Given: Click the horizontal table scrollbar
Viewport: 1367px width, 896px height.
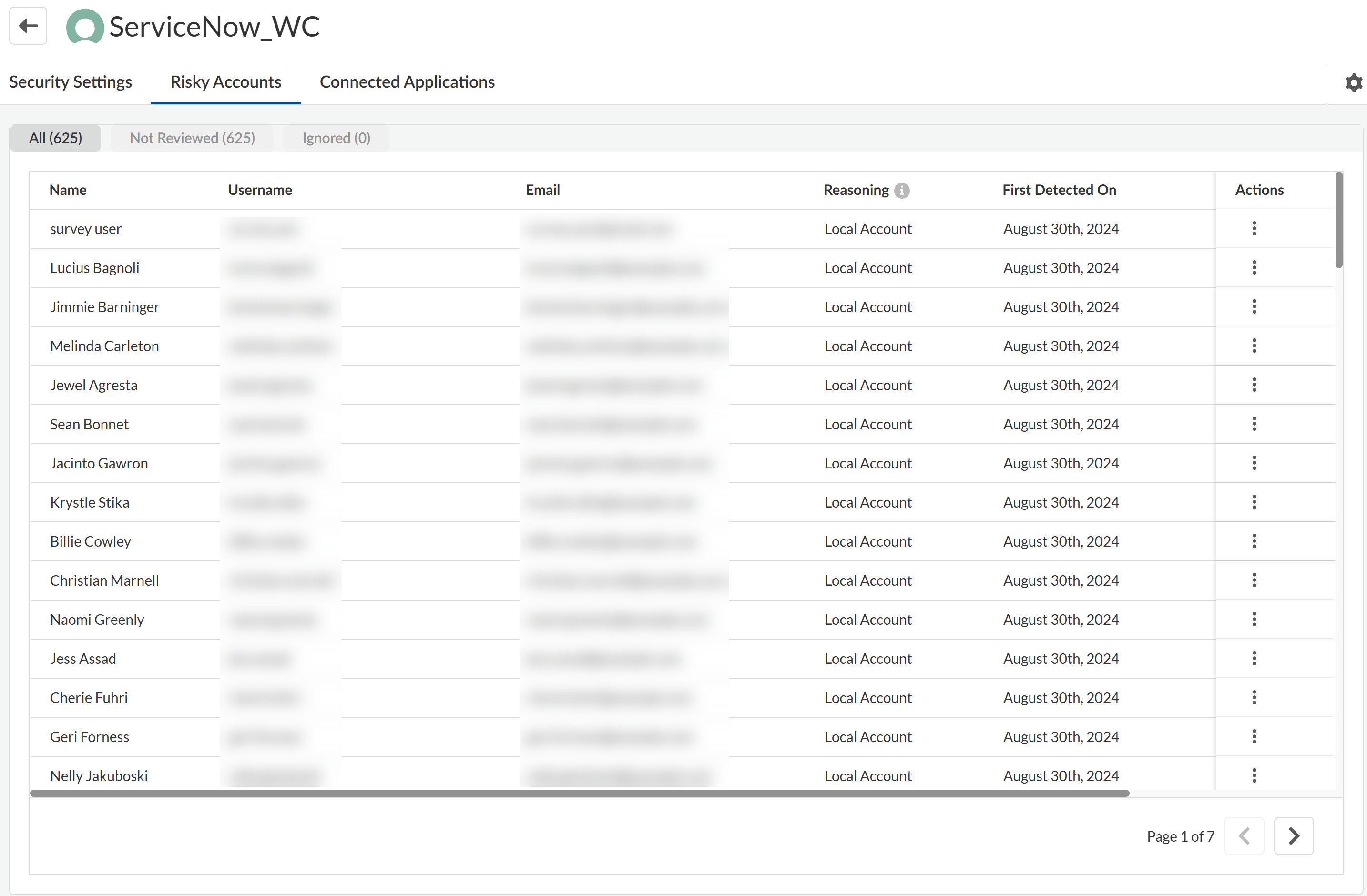Looking at the screenshot, I should coord(579,793).
